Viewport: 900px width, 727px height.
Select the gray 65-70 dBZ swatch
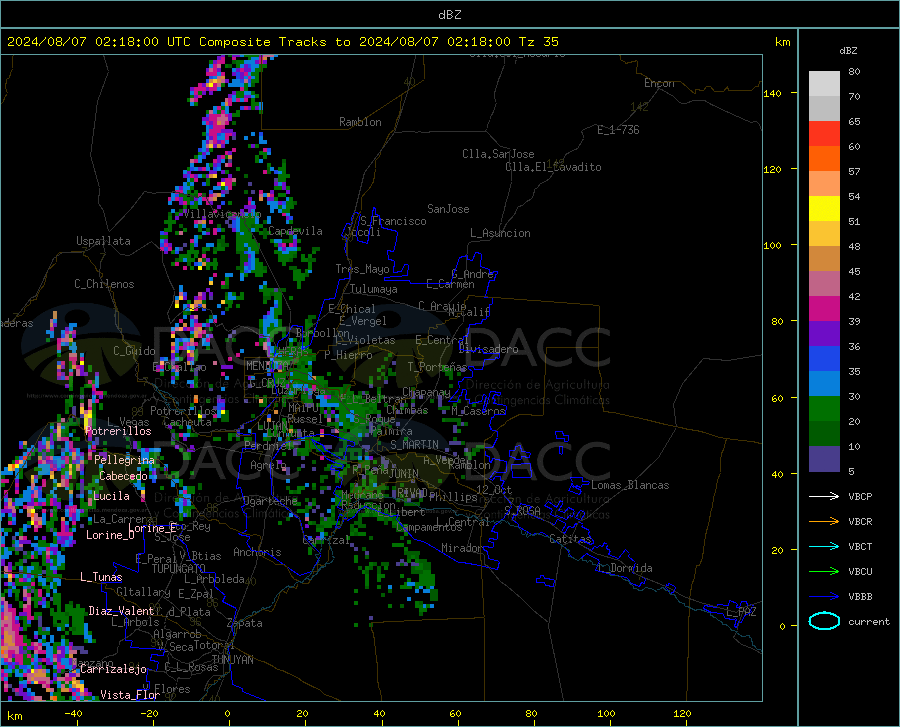click(824, 108)
